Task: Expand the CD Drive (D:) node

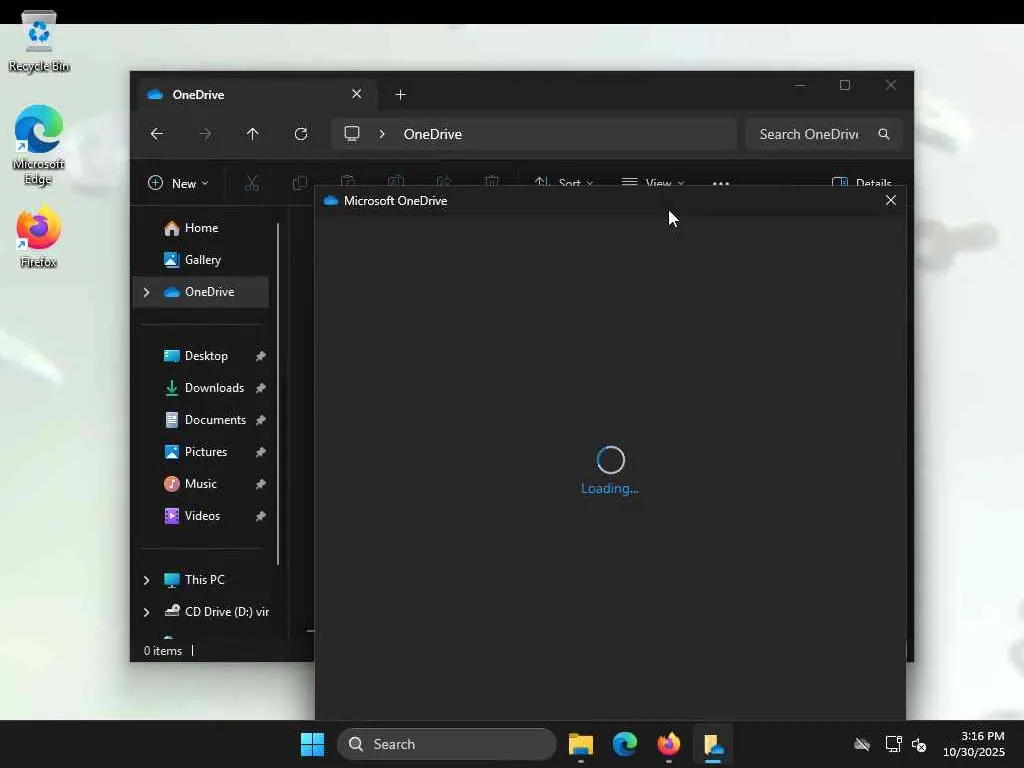Action: [146, 612]
